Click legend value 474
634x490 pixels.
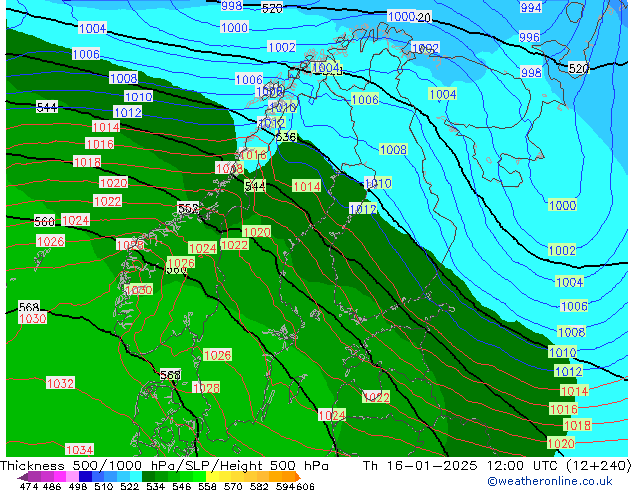29,486
